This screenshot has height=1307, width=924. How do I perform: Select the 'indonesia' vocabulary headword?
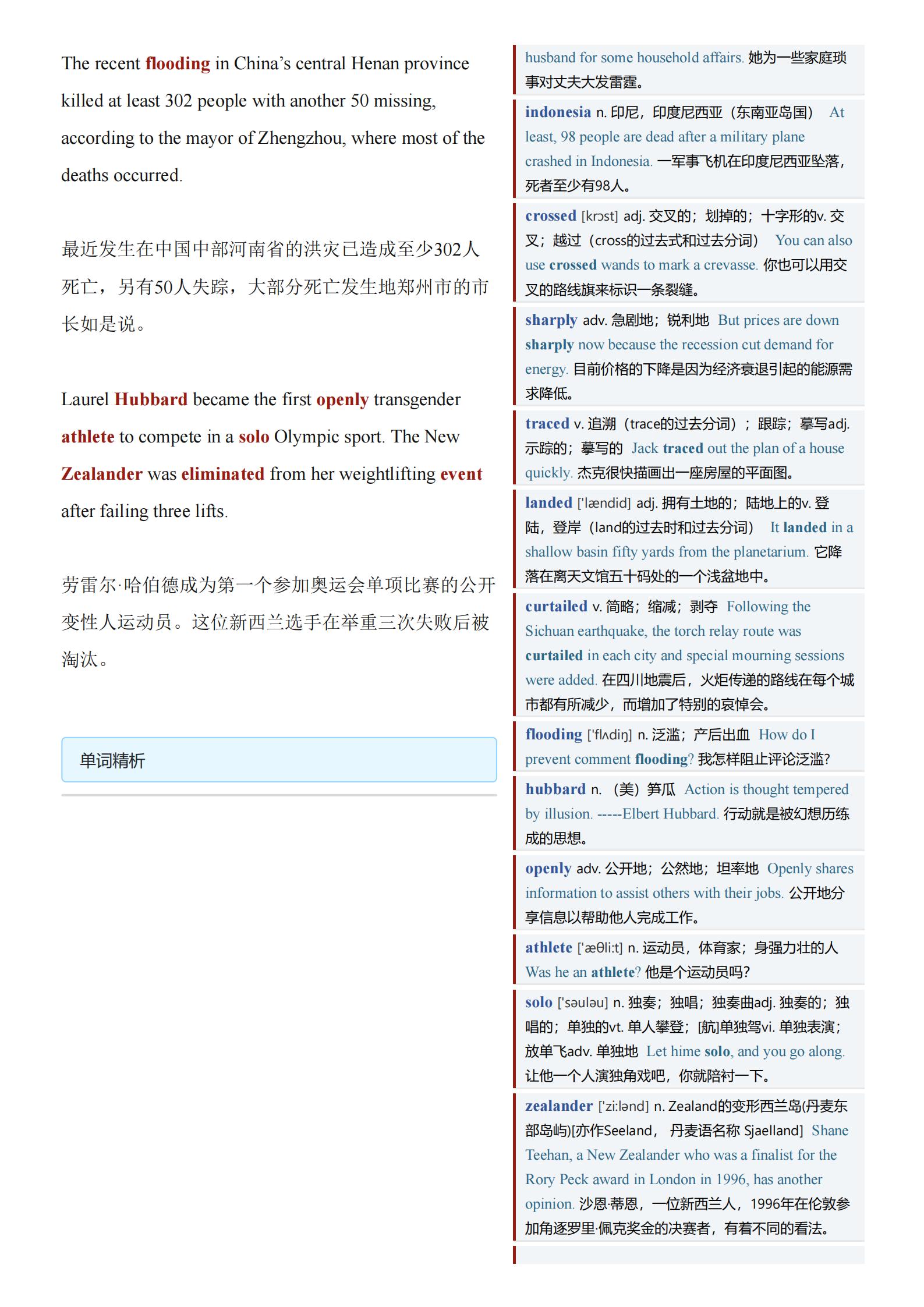(558, 112)
